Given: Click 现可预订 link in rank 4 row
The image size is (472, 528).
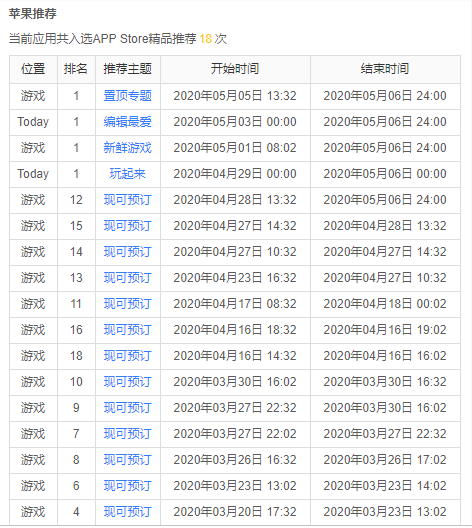Looking at the screenshot, I should click(128, 512).
